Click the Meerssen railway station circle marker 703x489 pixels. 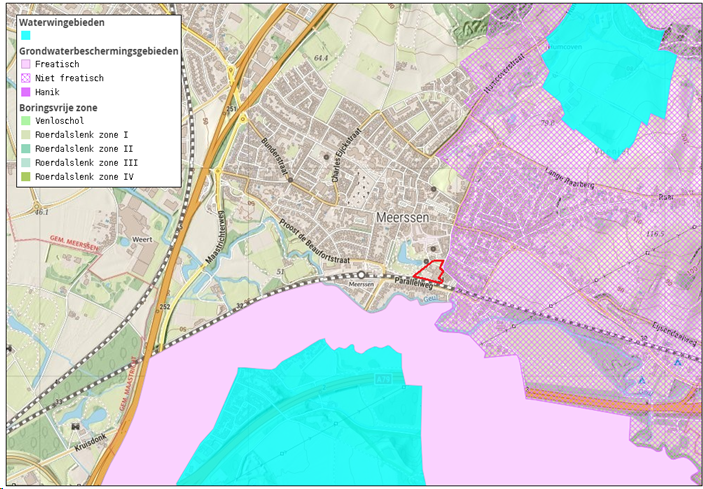coord(361,275)
